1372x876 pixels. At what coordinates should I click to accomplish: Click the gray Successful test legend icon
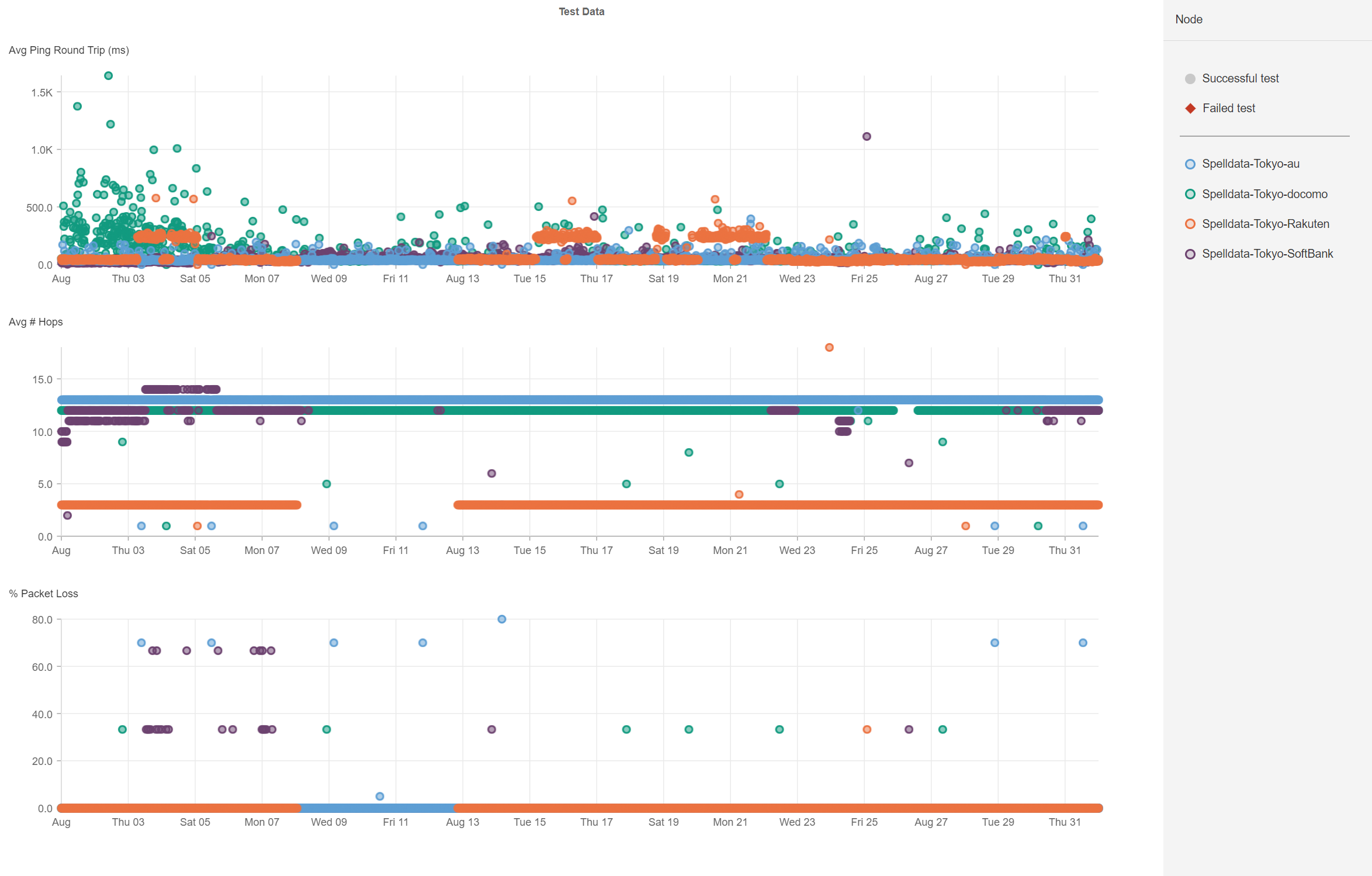tap(1190, 79)
